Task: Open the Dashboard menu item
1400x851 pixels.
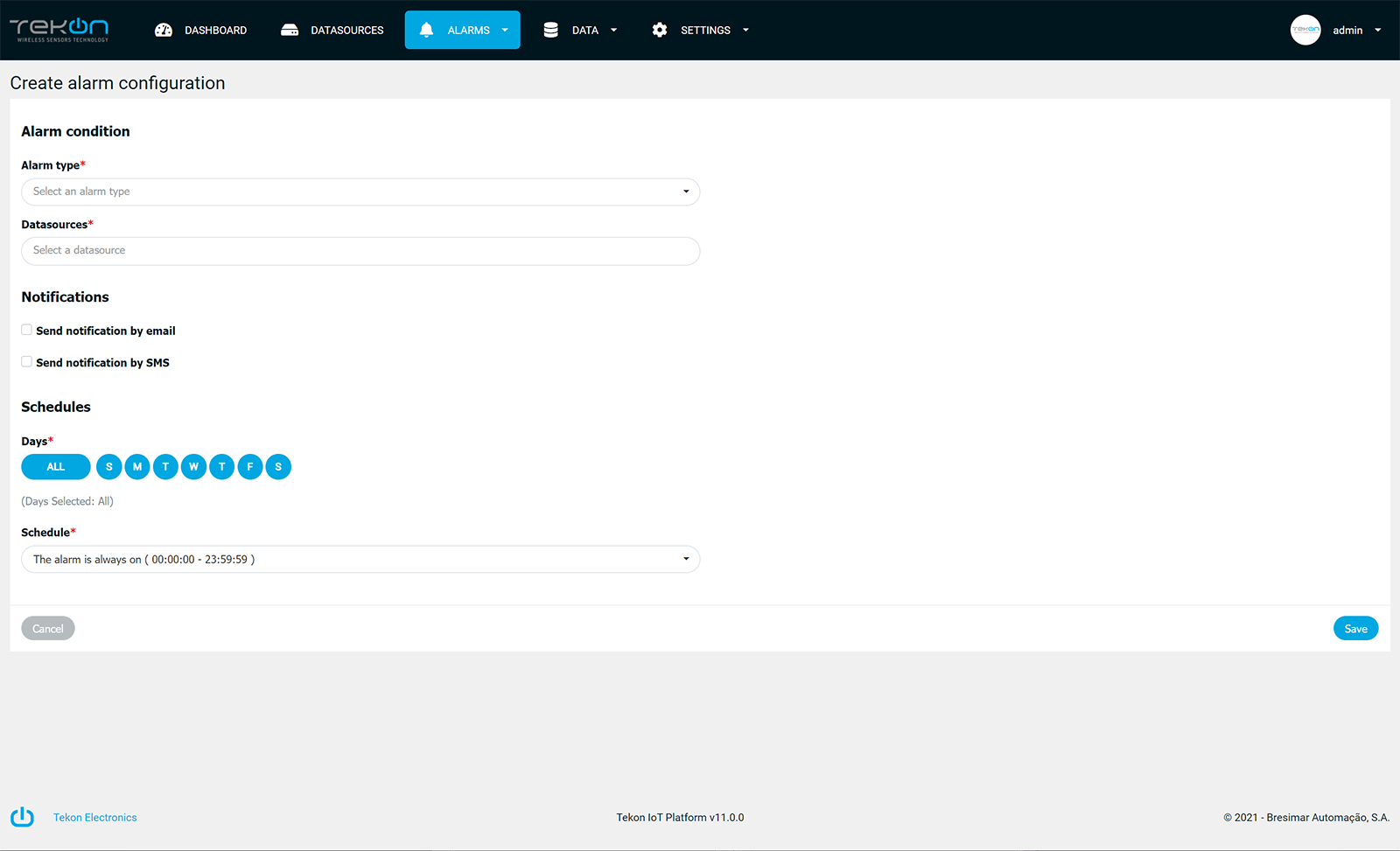Action: click(x=201, y=30)
